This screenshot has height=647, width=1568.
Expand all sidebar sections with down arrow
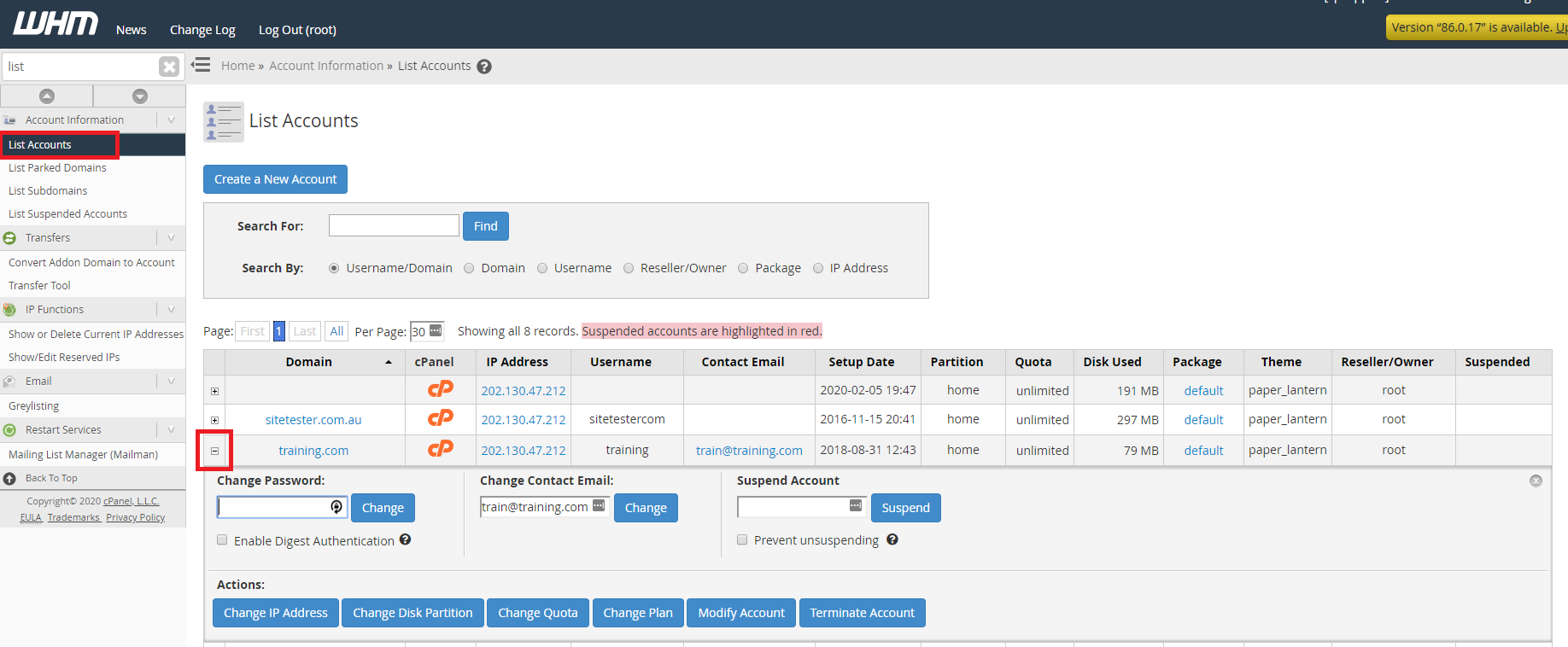(x=140, y=96)
